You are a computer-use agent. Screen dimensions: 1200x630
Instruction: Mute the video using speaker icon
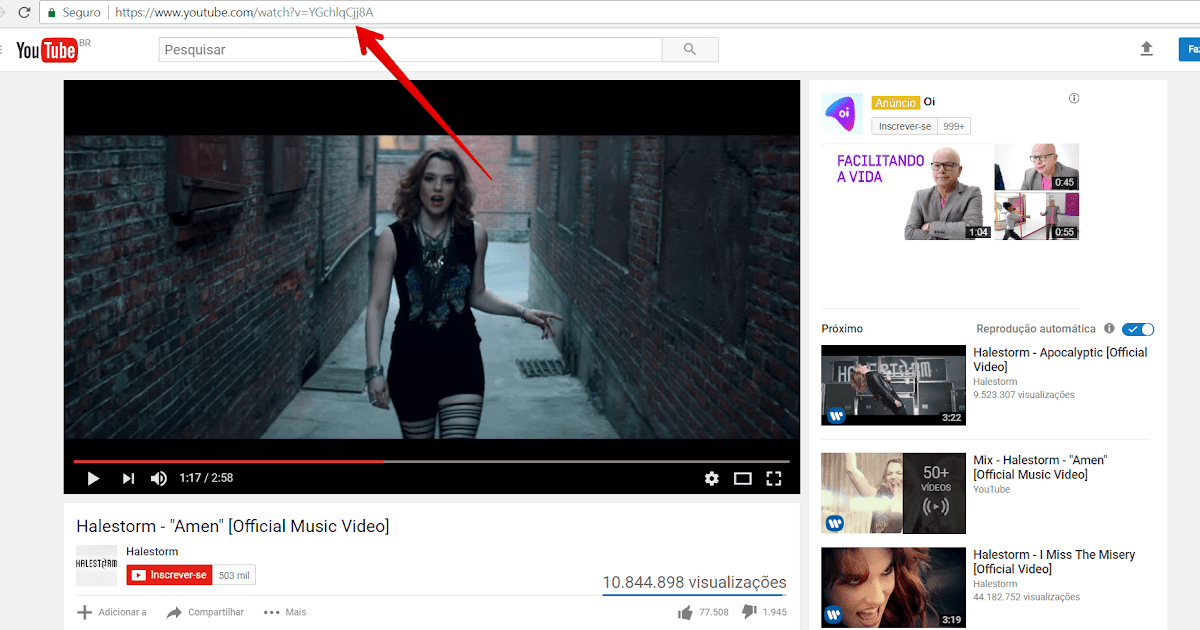coord(159,478)
